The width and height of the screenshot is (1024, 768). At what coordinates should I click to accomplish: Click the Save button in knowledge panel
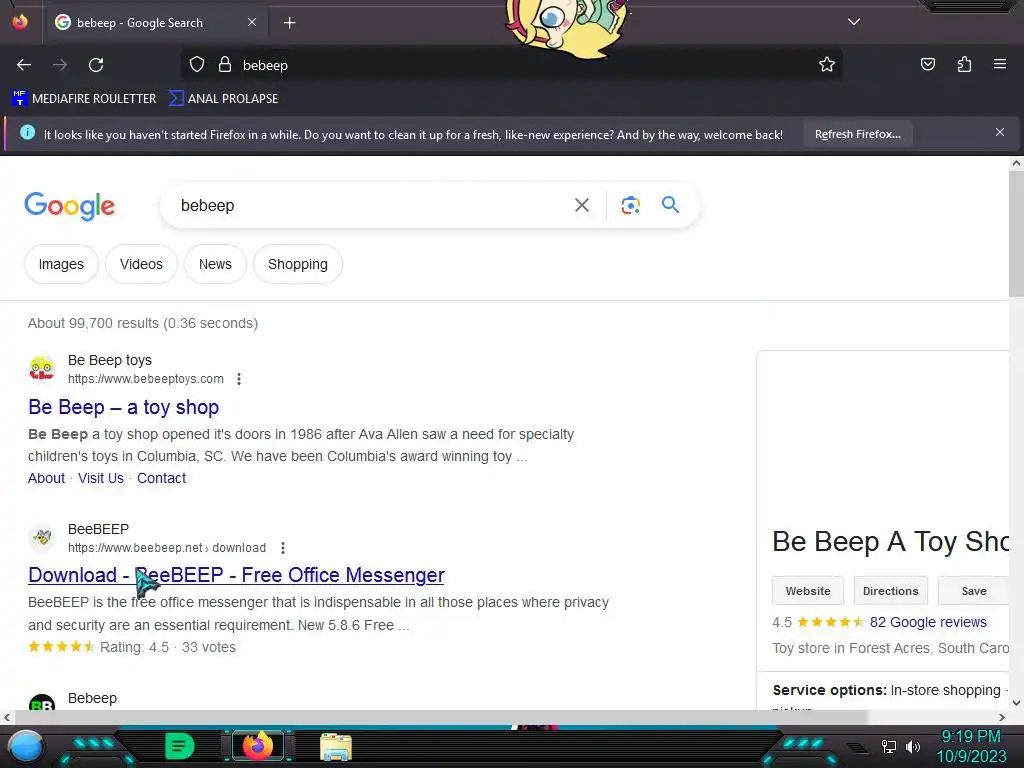pyautogui.click(x=974, y=591)
